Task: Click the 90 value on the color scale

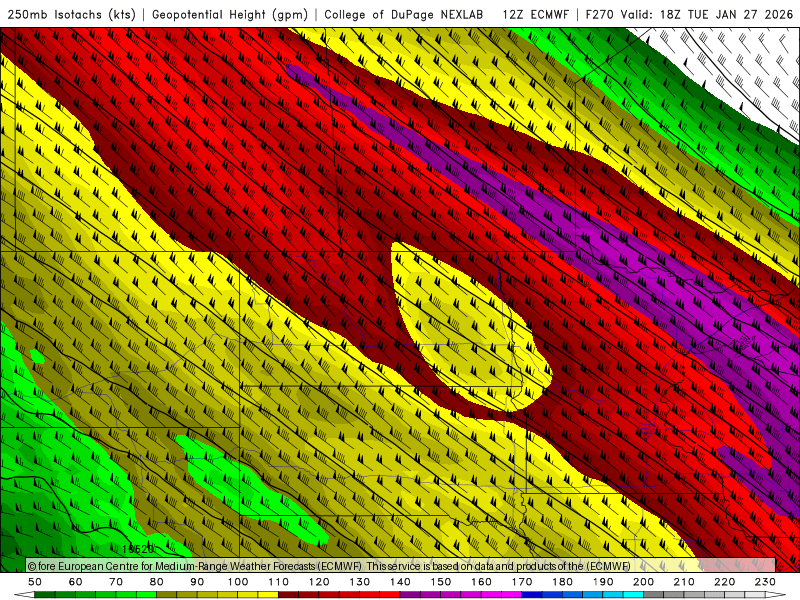Action: pyautogui.click(x=197, y=582)
